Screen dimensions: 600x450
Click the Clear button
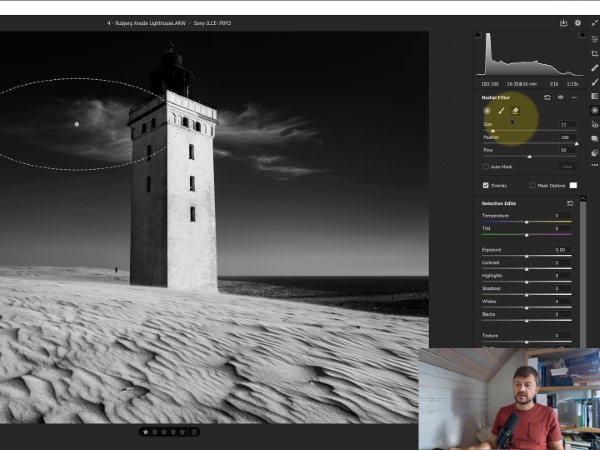pos(566,166)
